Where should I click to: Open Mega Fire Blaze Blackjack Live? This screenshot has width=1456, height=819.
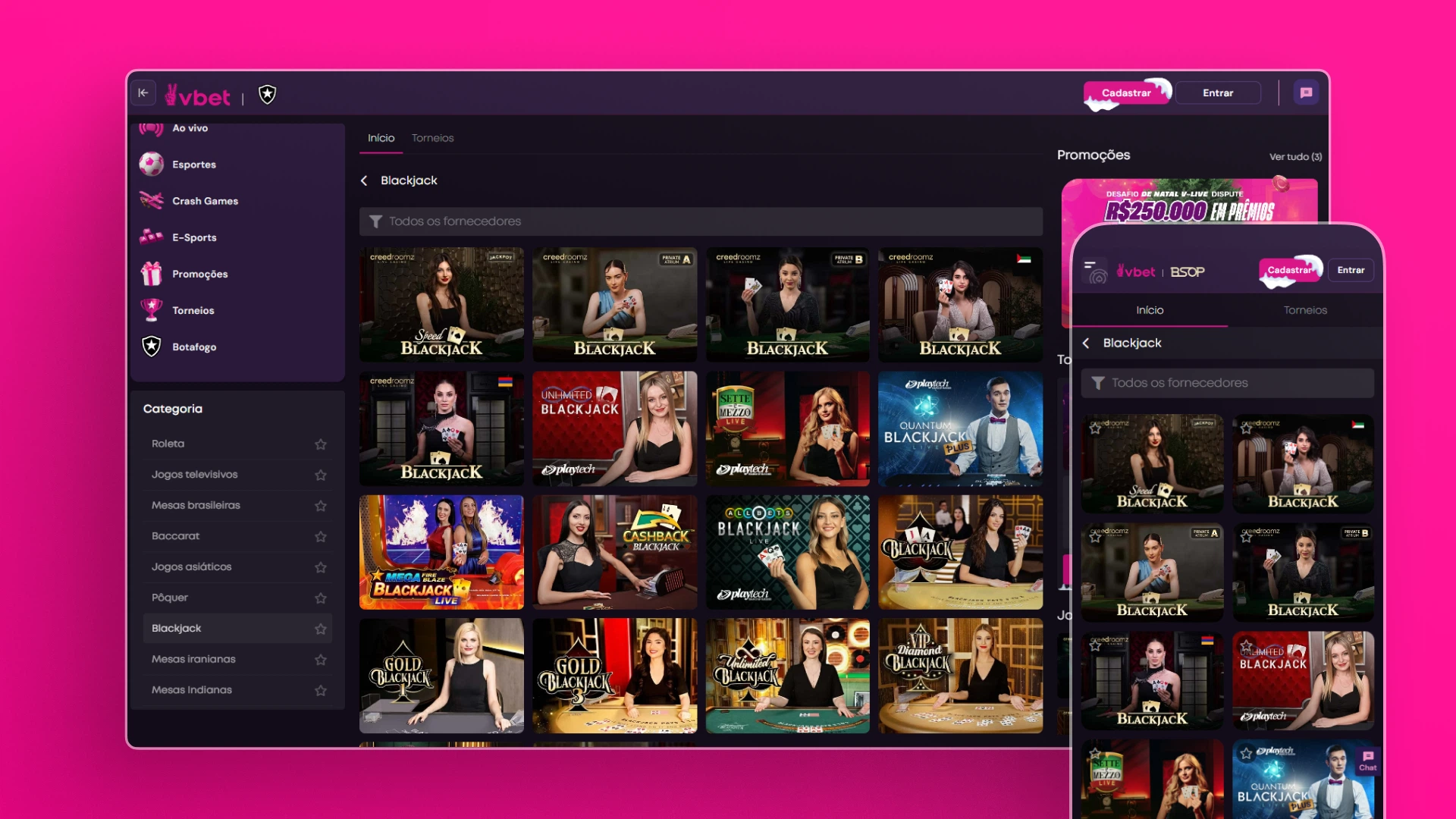click(441, 552)
